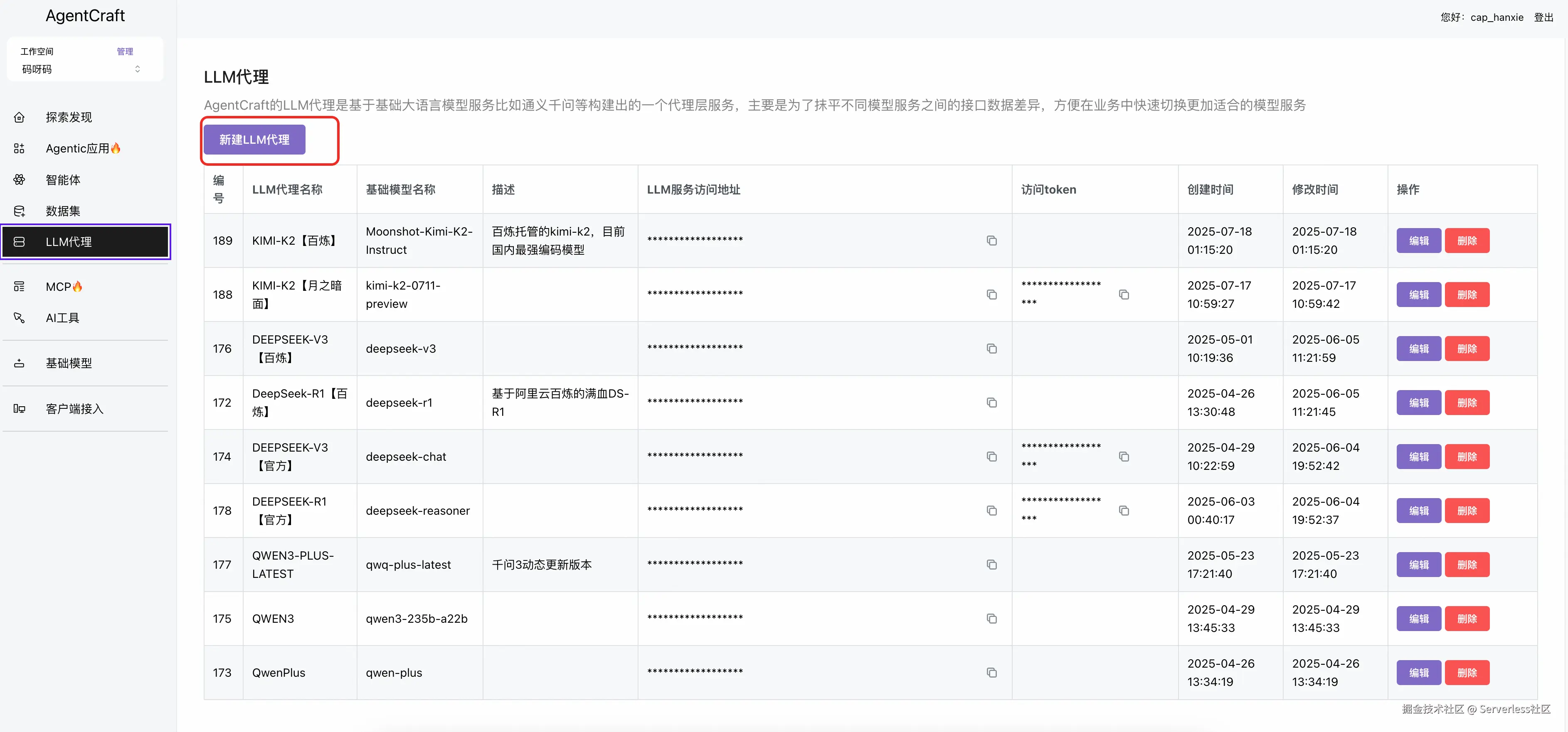Open the Agentic应用 menu item
1568x732 pixels.
(x=77, y=148)
